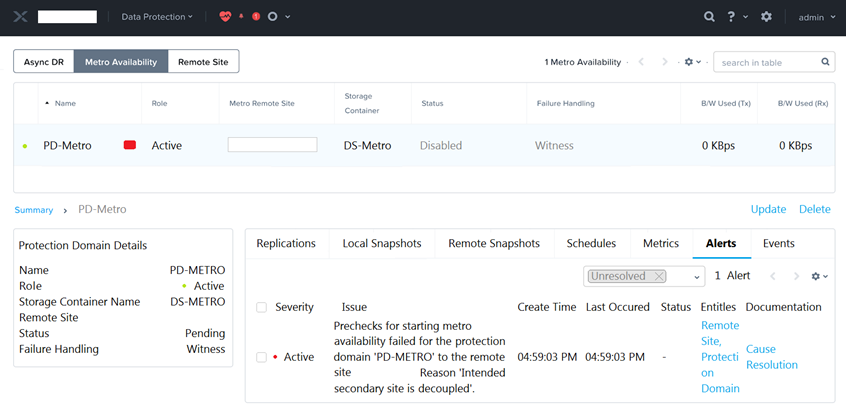Open the settings gear in top bar
This screenshot has width=846, height=407.
(x=766, y=17)
